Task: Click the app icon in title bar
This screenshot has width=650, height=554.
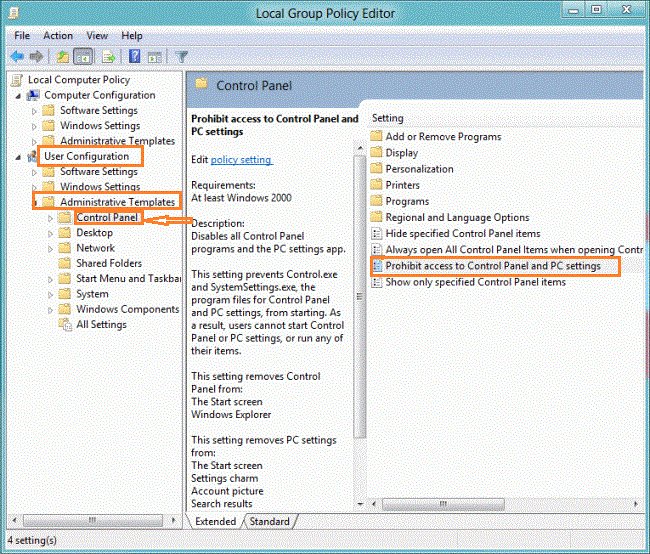Action: [14, 12]
